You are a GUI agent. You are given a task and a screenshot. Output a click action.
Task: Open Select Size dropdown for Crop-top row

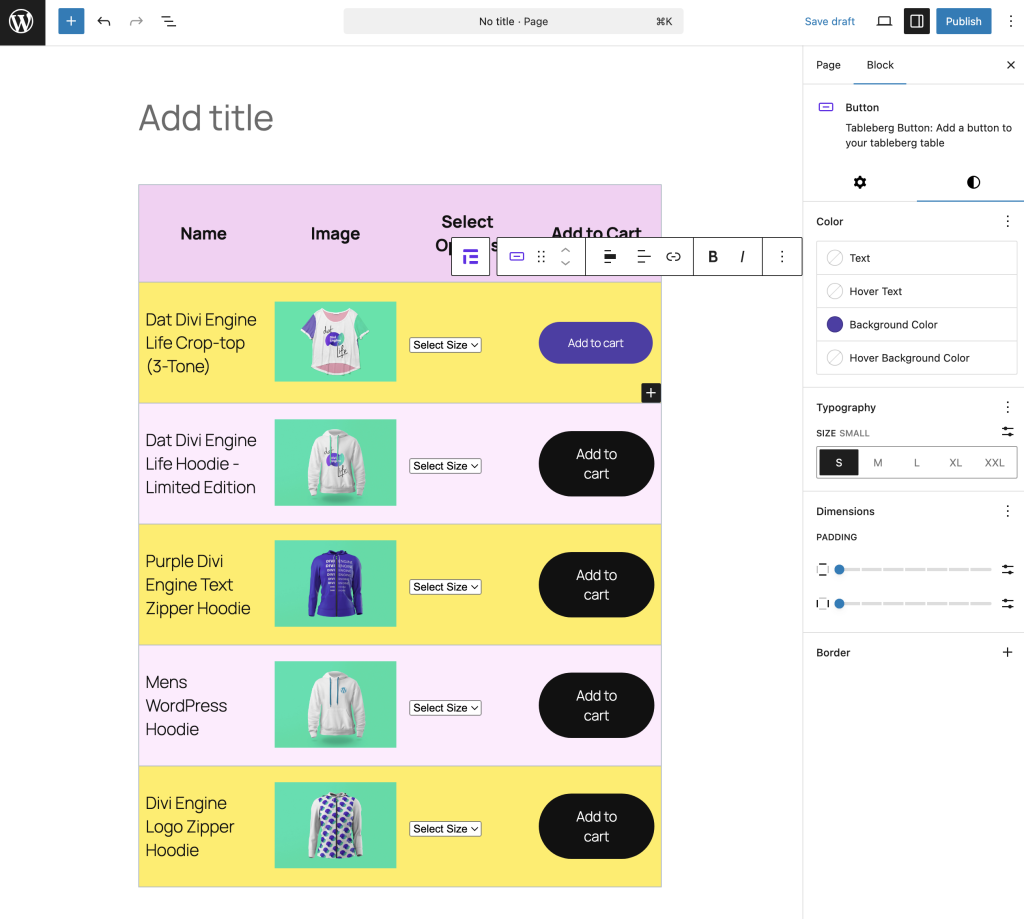click(x=445, y=345)
